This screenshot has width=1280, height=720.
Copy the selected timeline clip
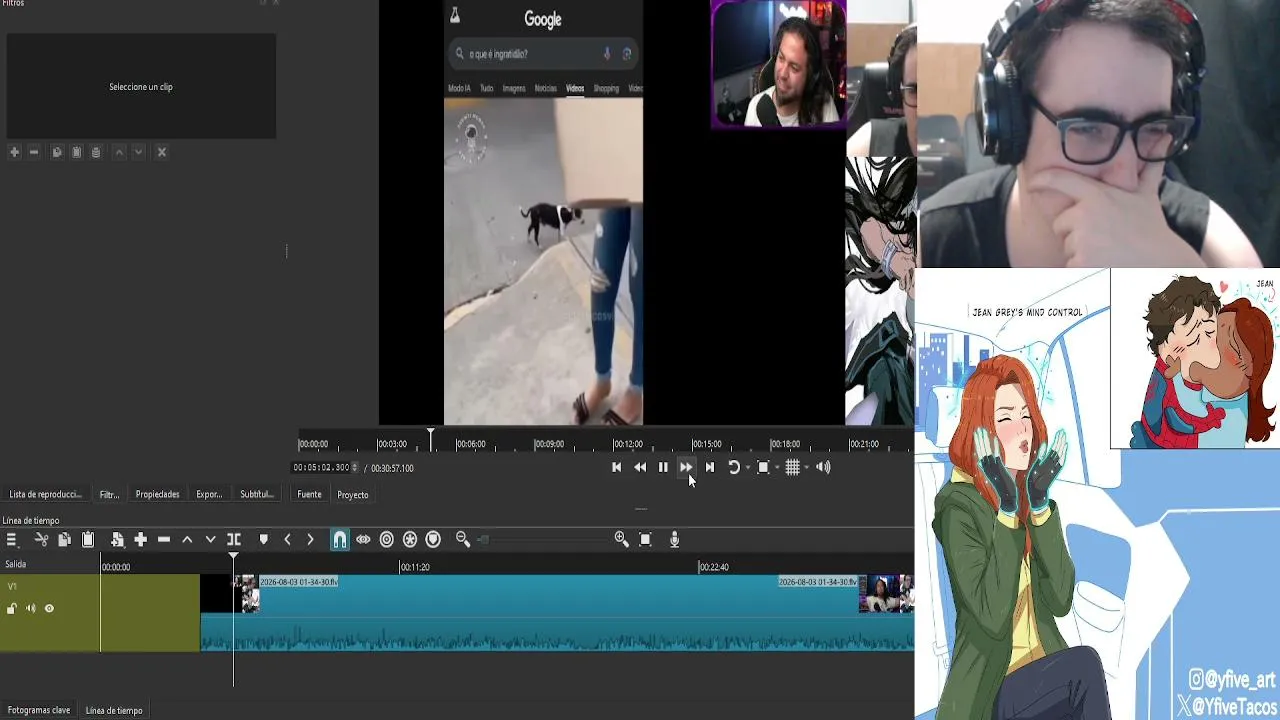pyautogui.click(x=64, y=539)
